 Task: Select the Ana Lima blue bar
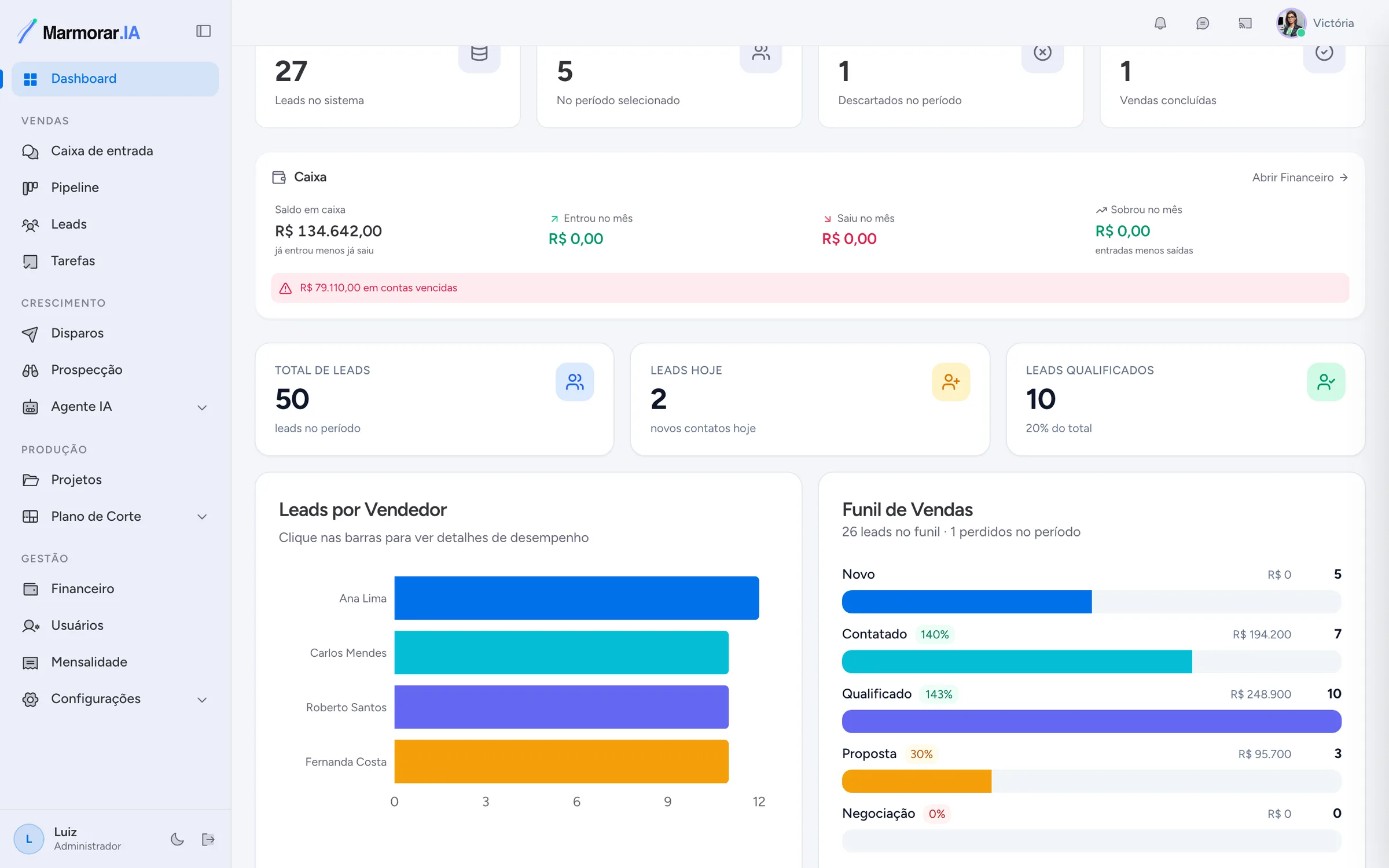[576, 598]
